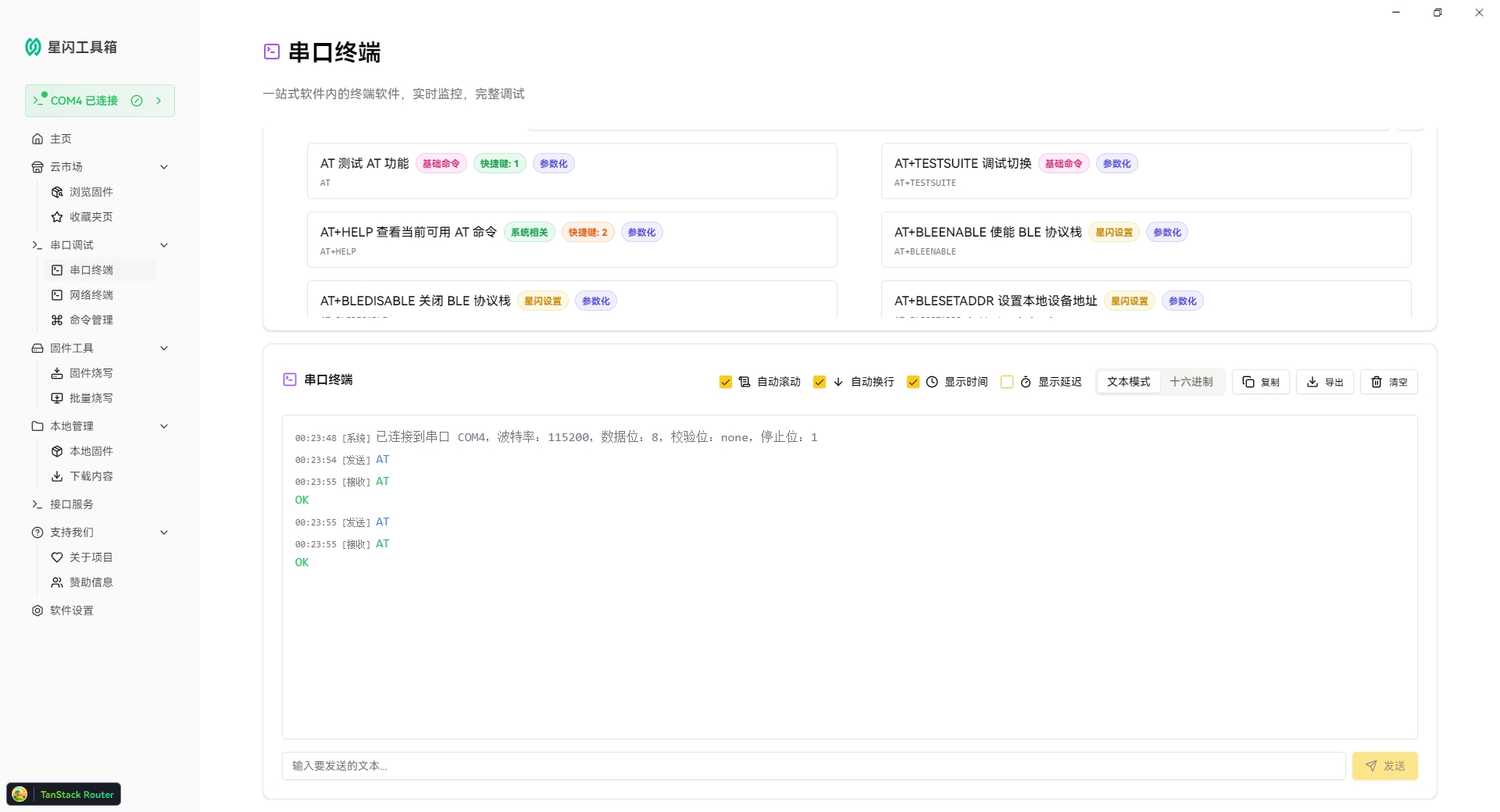The height and width of the screenshot is (812, 1500).
Task: Click the COM4 connection terminal icon
Action: click(x=39, y=100)
